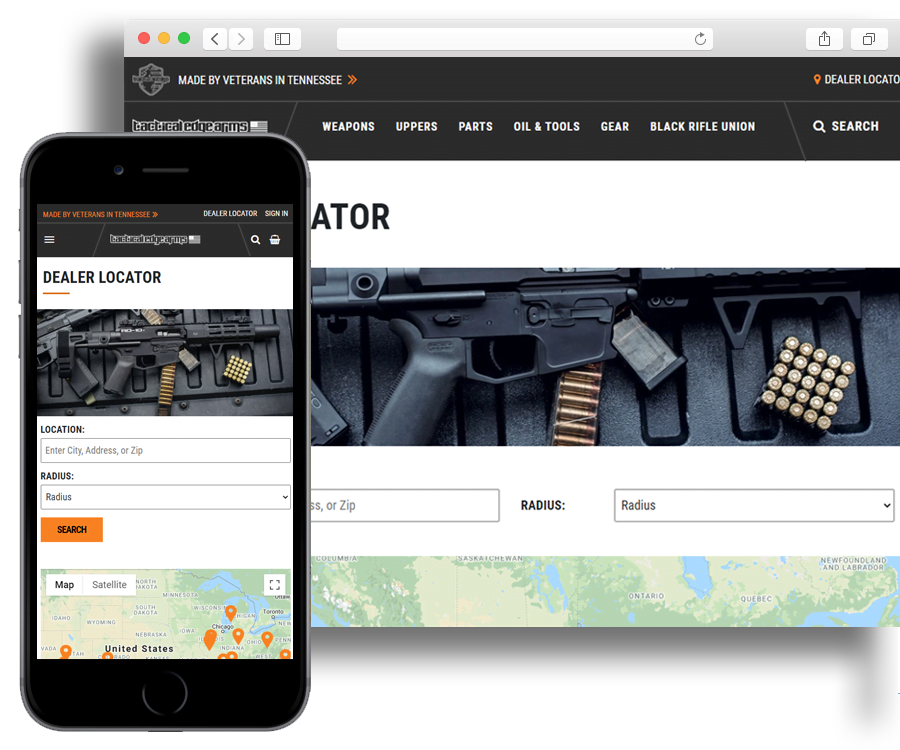Viewport: 900px width, 750px height.
Task: Tap the Tactical Edge Arms logo on phone
Action: [x=155, y=239]
